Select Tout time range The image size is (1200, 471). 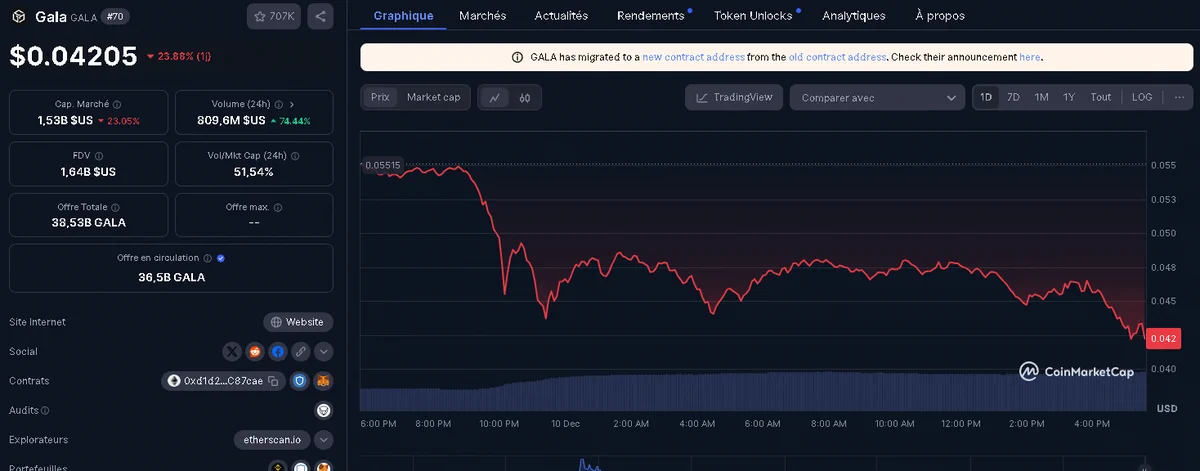(x=1100, y=97)
